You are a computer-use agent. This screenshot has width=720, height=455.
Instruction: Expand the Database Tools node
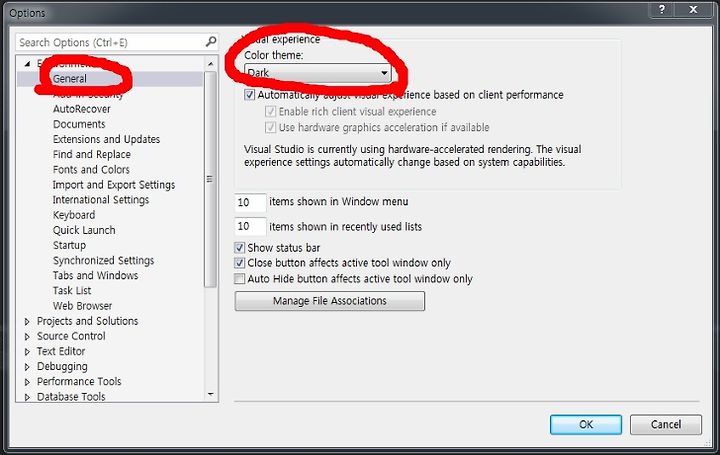tap(27, 397)
